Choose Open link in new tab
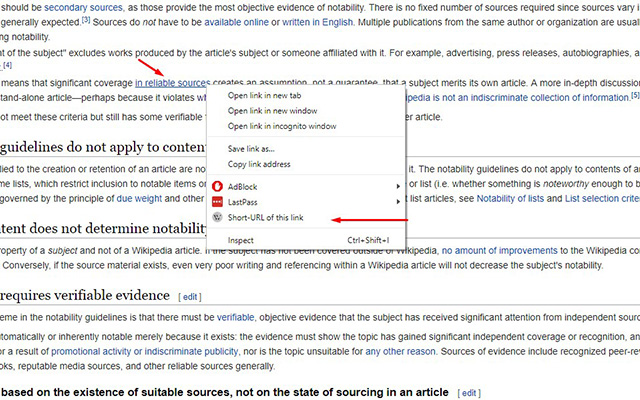Image resolution: width=640 pixels, height=400 pixels. coord(264,96)
